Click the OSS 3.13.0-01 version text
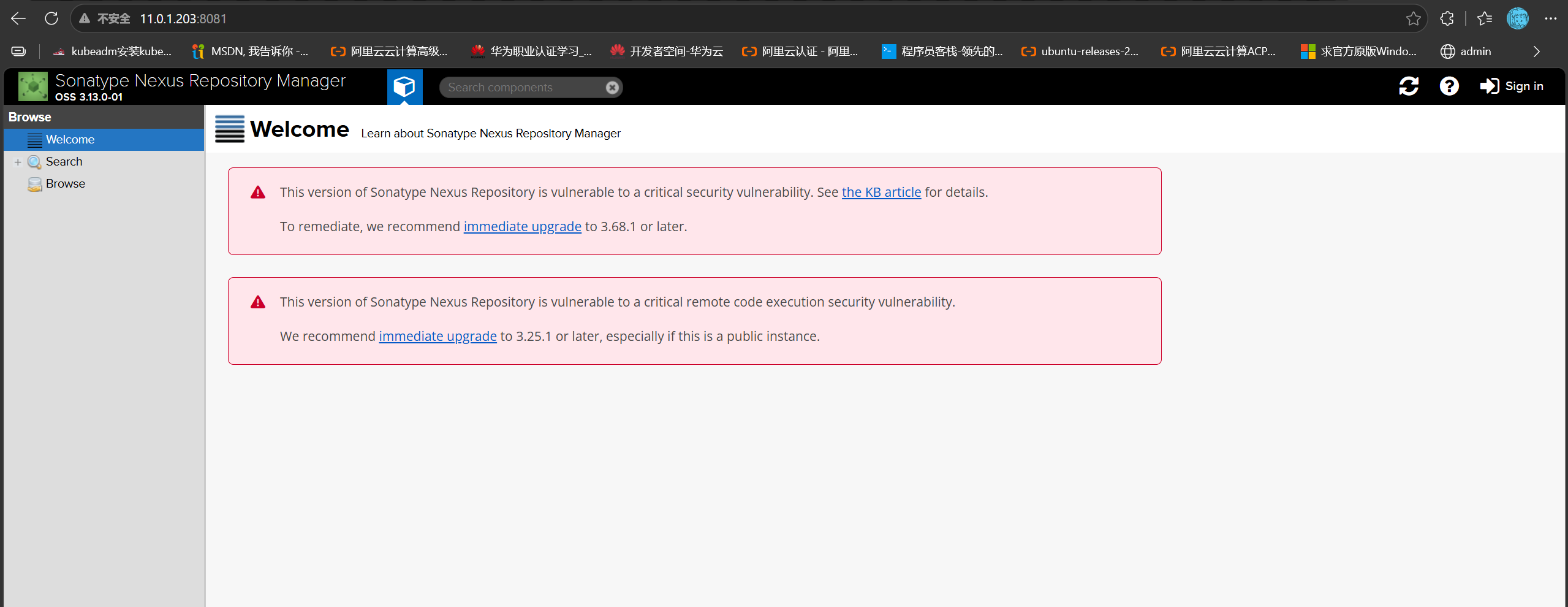This screenshot has width=1568, height=607. tap(89, 97)
